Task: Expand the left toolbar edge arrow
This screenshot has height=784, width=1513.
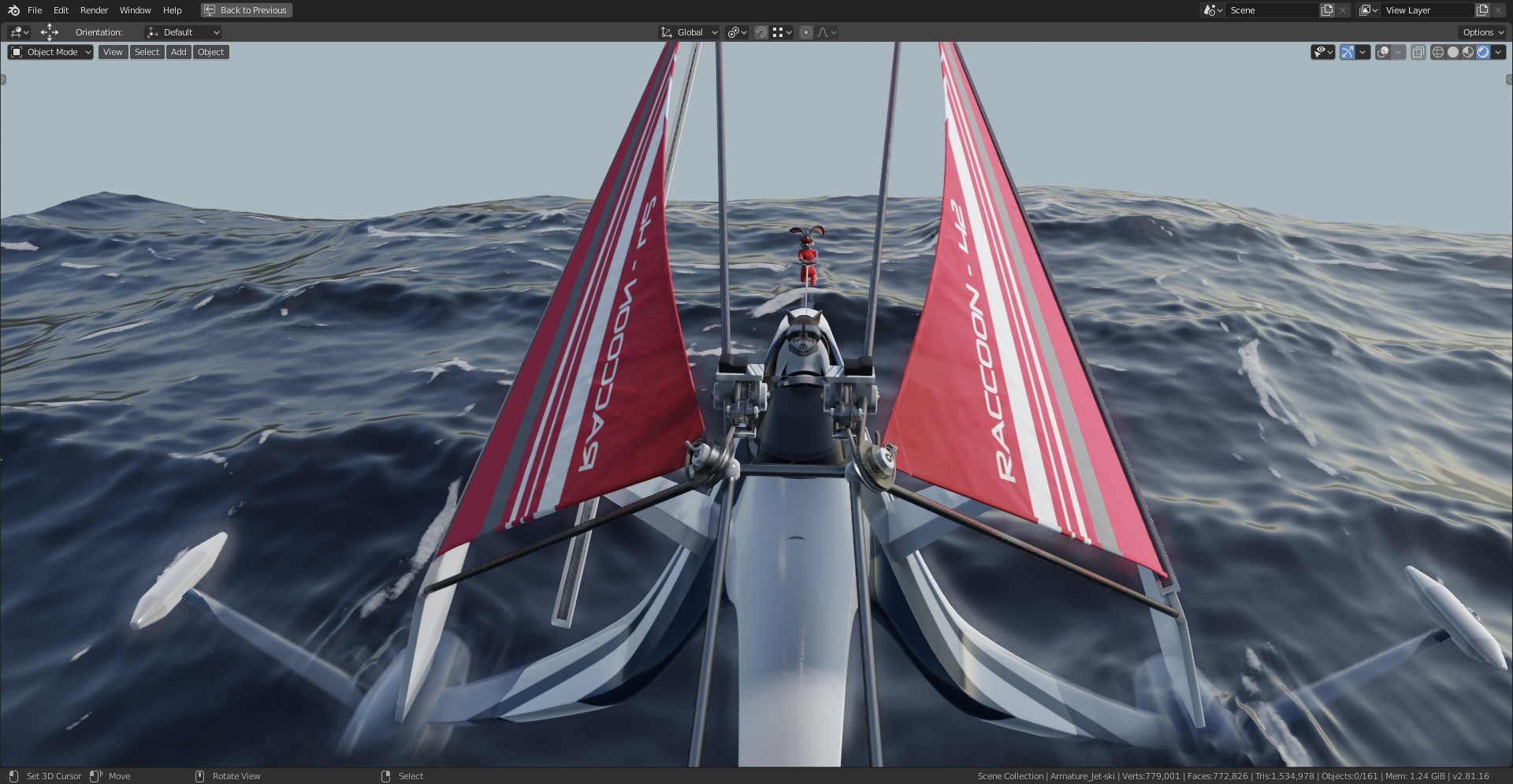Action: [3, 80]
